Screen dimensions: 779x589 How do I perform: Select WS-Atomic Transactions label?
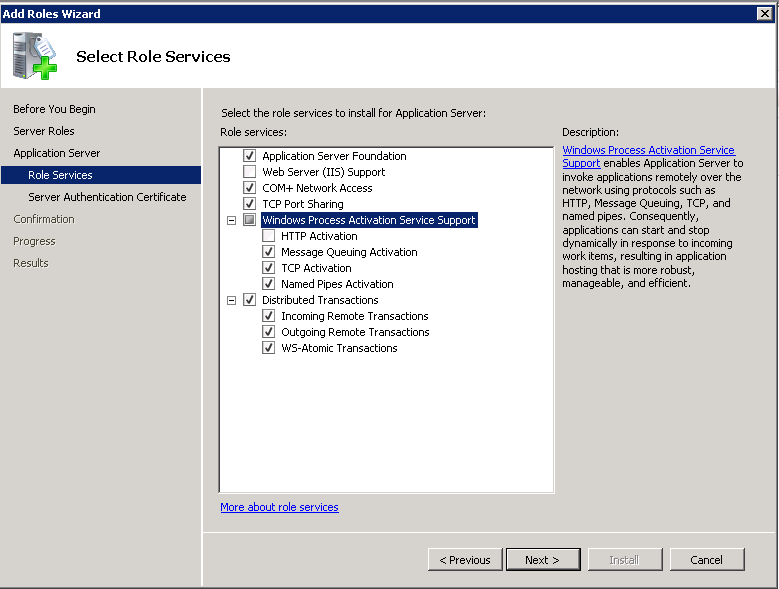click(339, 348)
